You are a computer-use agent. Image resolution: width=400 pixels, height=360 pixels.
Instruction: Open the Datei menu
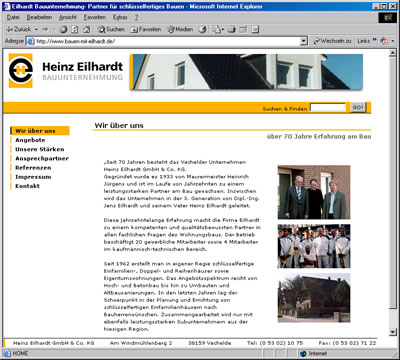pos(13,17)
